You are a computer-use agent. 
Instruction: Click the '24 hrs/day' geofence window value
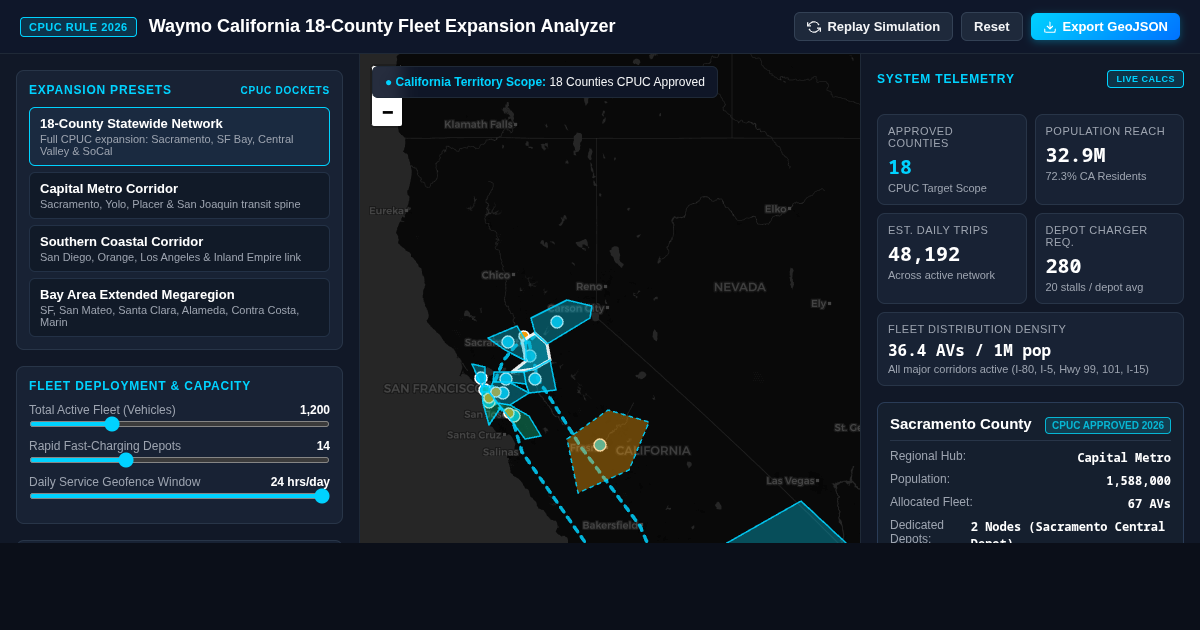pos(300,482)
